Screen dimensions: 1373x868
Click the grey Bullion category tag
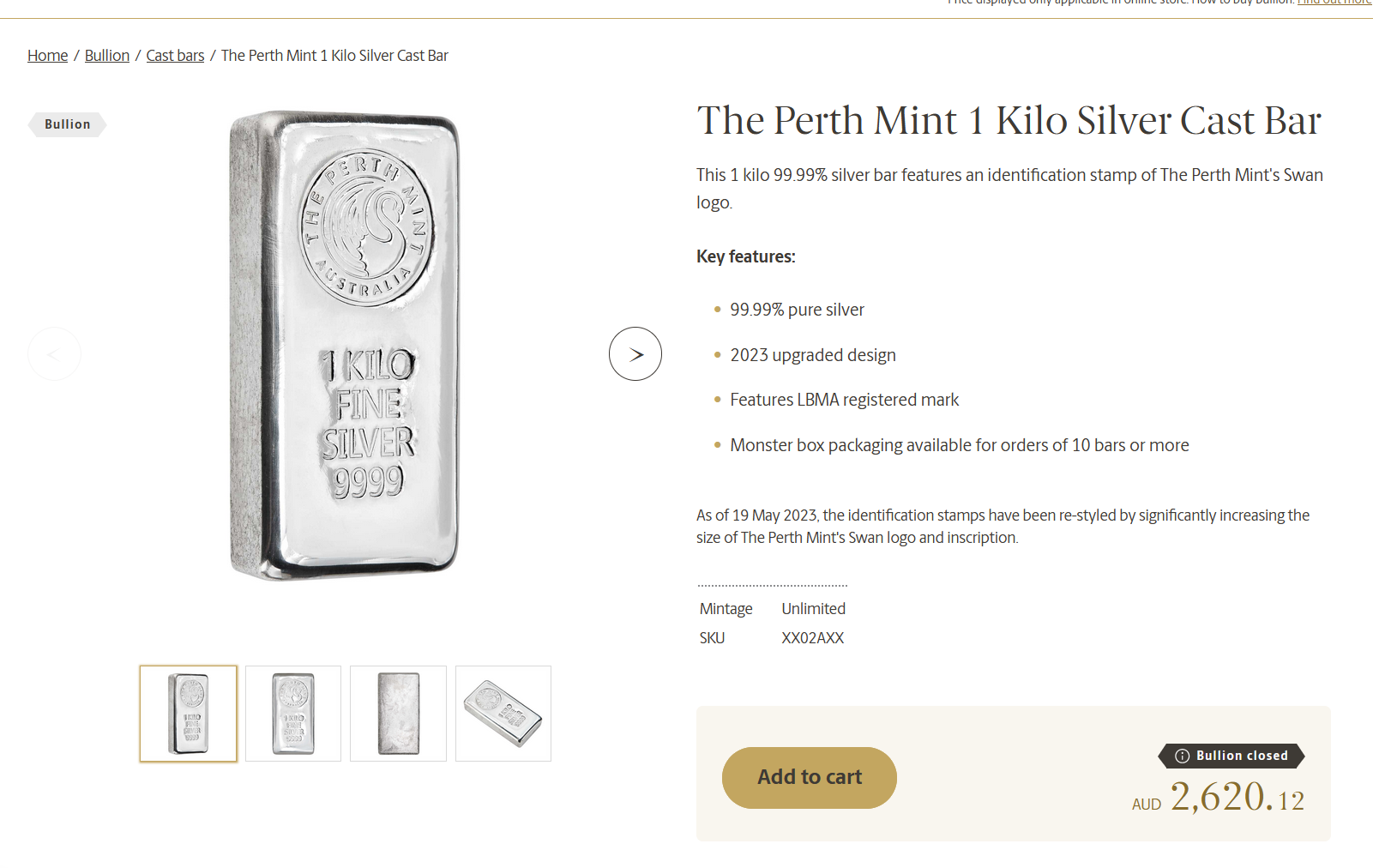coord(67,124)
